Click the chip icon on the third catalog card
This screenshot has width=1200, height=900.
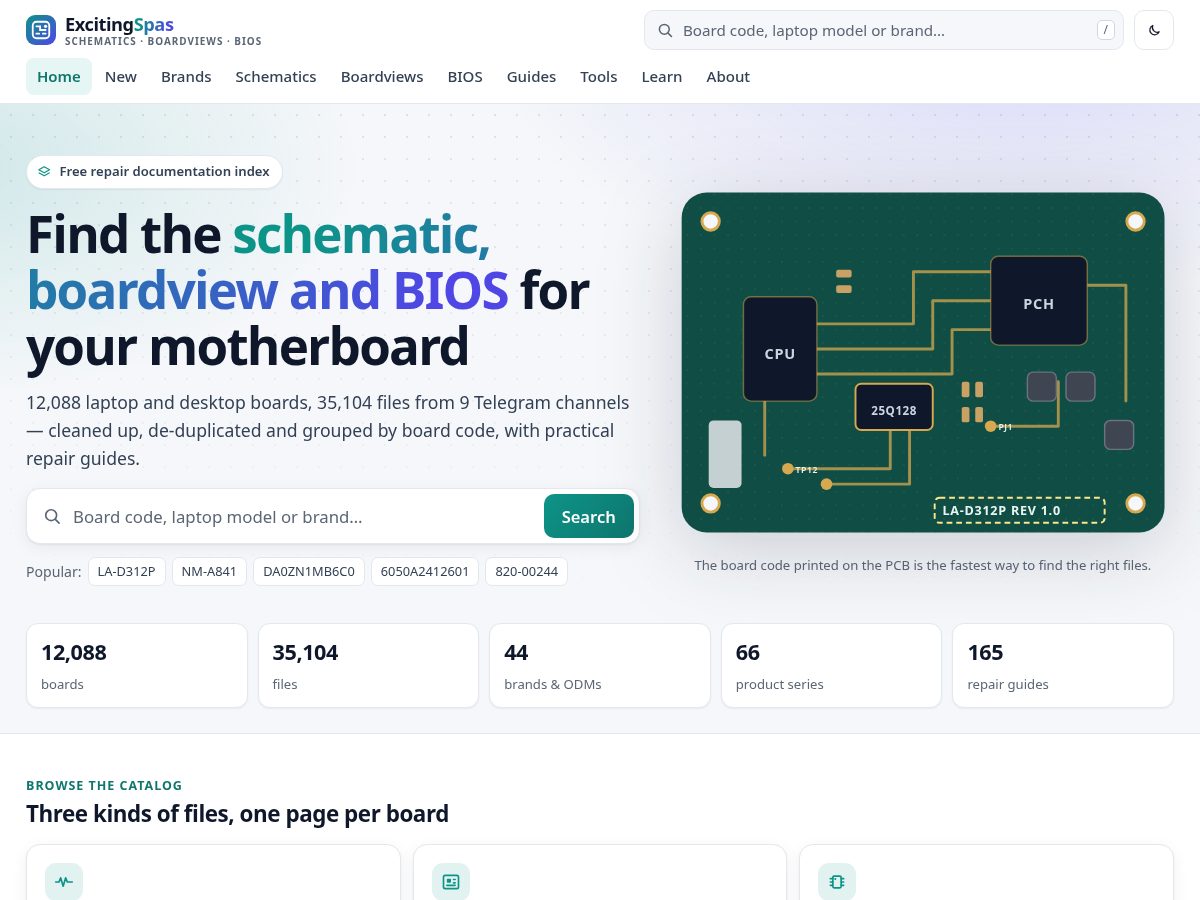point(837,881)
